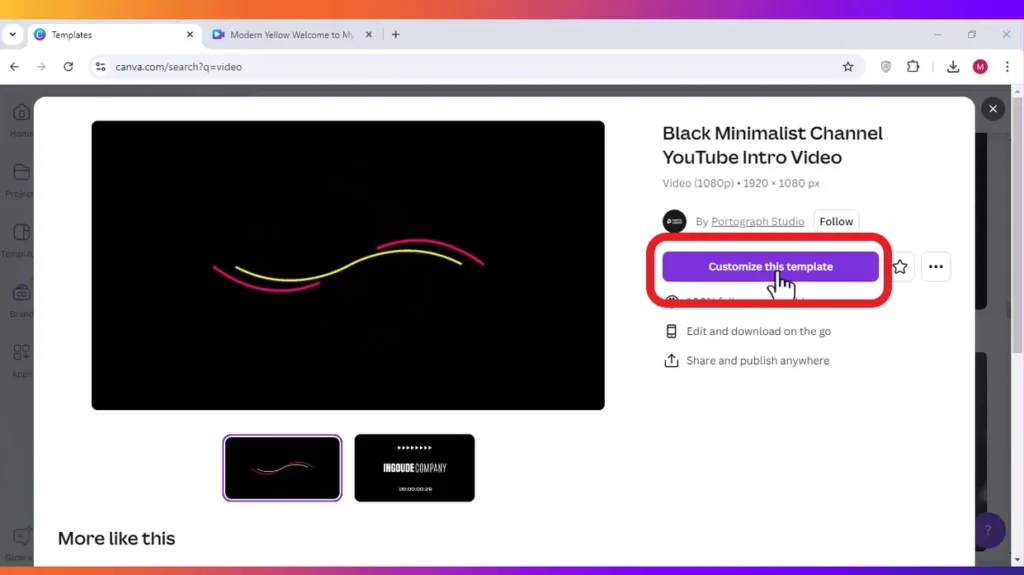Open the site information icon in address bar

tap(100, 67)
